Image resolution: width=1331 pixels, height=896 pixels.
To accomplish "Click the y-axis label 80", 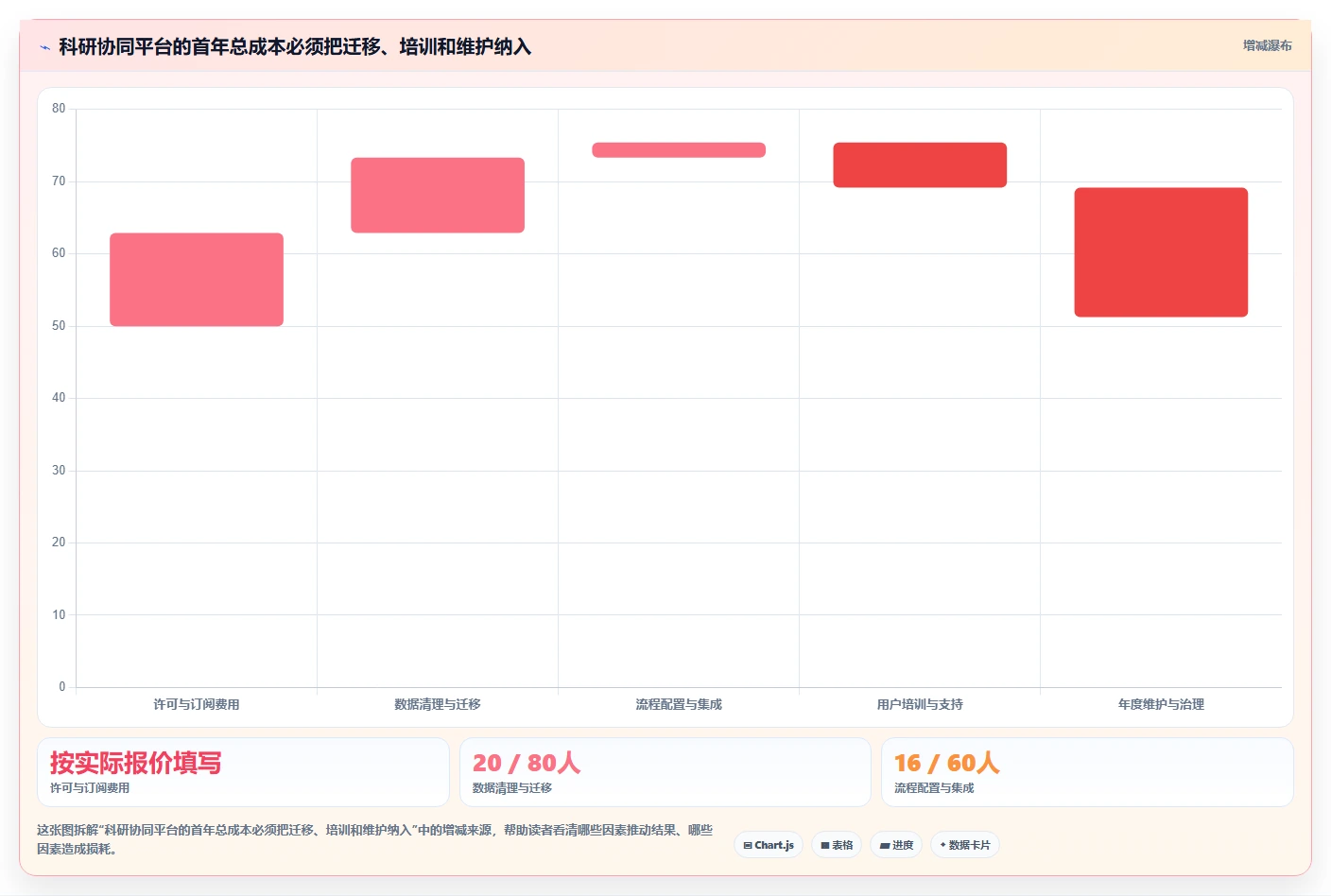I will [59, 109].
